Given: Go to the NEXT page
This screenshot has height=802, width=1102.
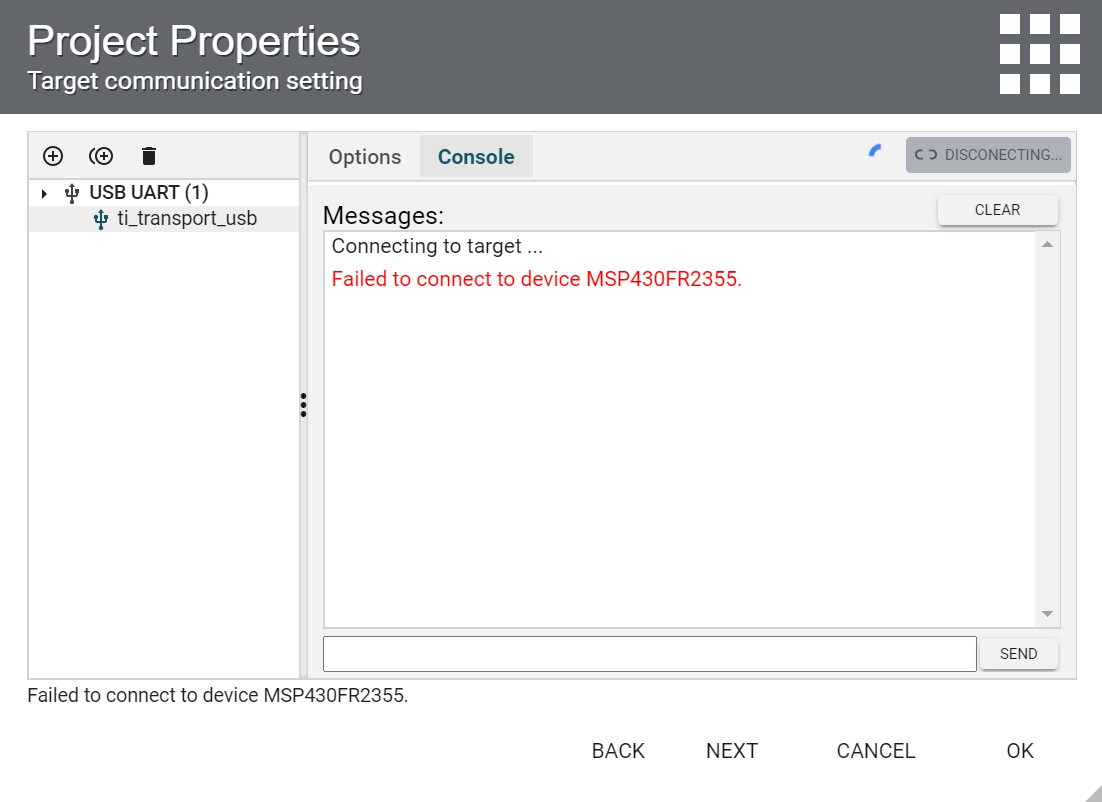Looking at the screenshot, I should click(x=732, y=751).
